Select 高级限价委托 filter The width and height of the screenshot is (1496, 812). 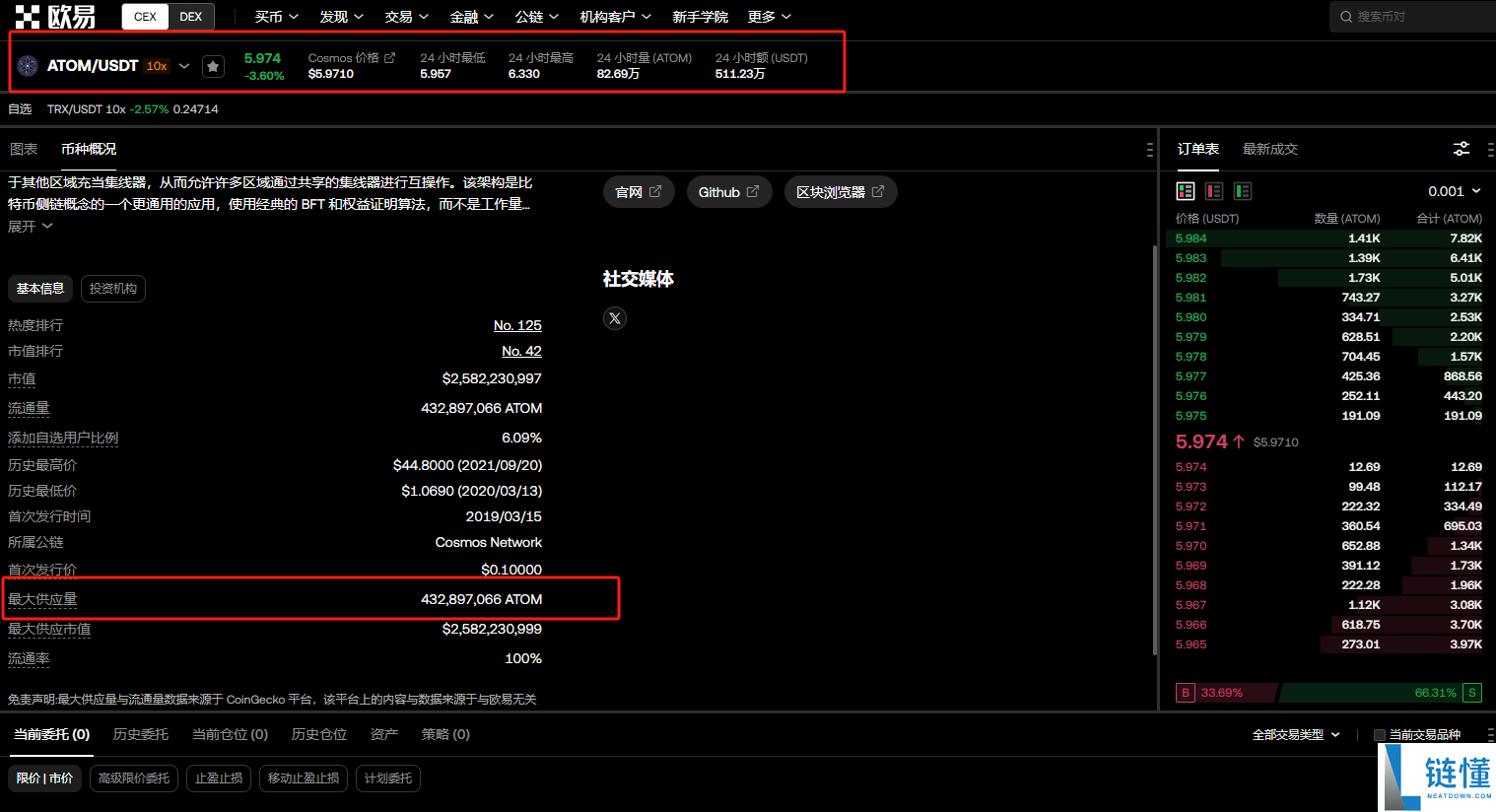tap(134, 778)
